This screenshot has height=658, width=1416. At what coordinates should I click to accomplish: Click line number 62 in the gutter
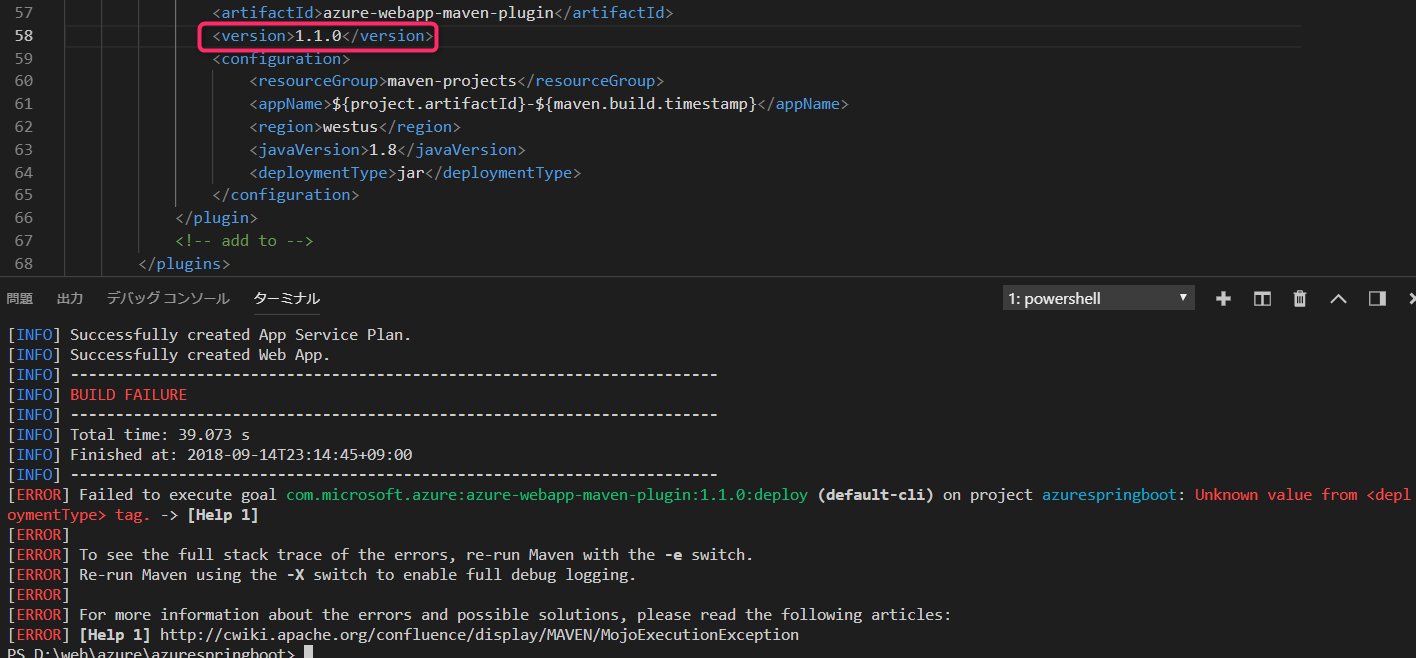click(x=24, y=128)
